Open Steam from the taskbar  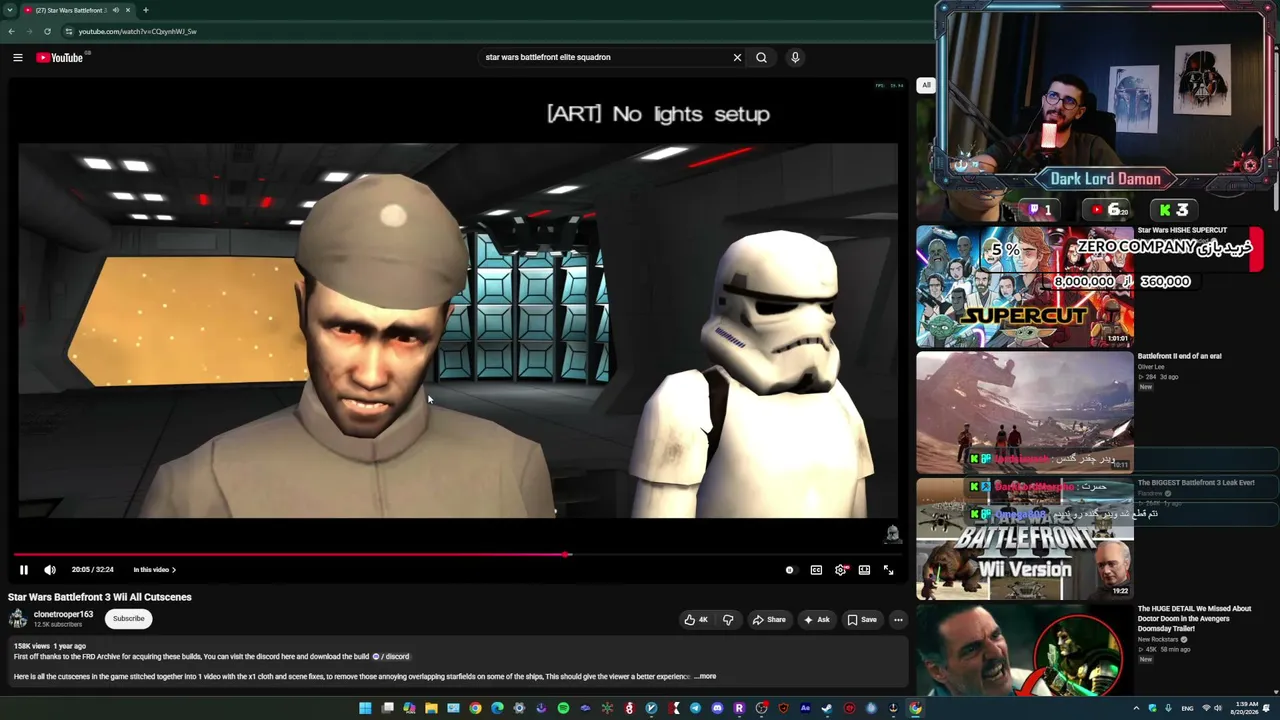point(827,709)
